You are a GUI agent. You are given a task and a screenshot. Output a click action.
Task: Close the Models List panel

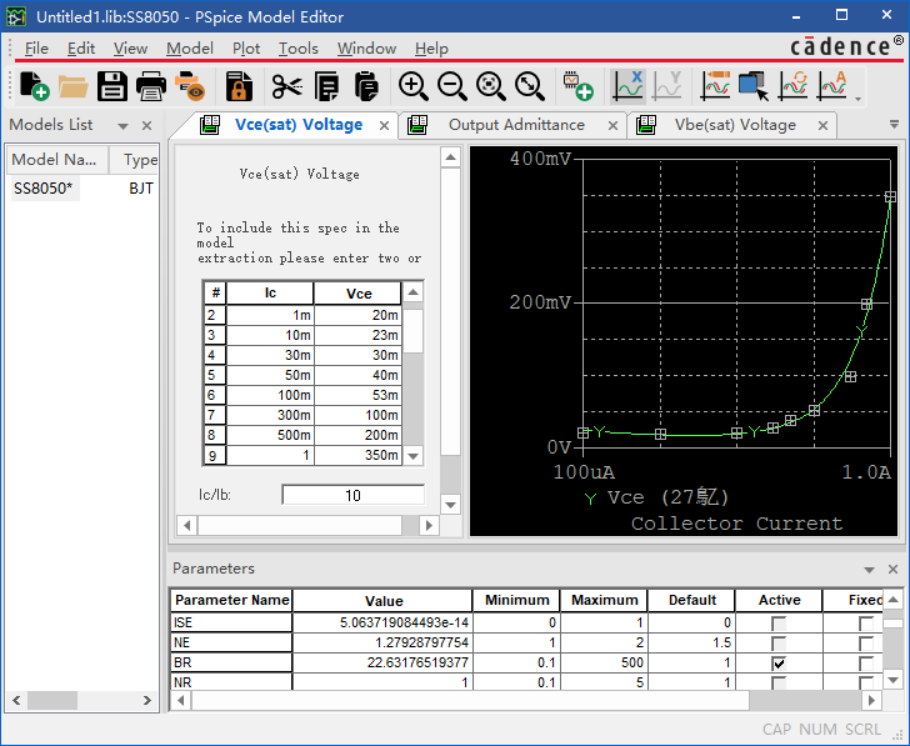point(147,126)
